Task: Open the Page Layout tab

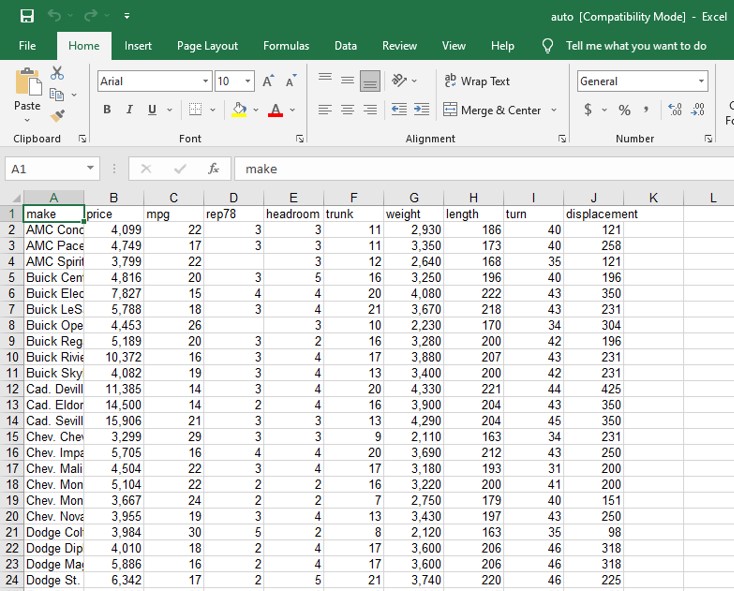Action: (x=207, y=45)
